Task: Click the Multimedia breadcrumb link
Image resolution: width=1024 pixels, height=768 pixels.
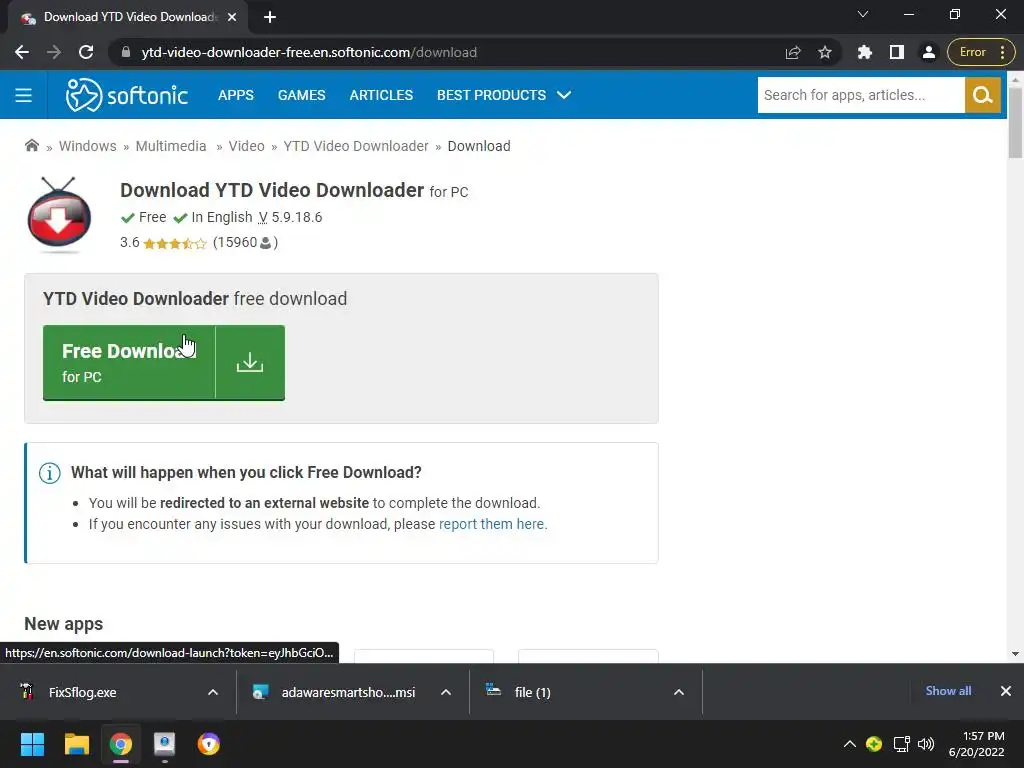Action: [170, 146]
